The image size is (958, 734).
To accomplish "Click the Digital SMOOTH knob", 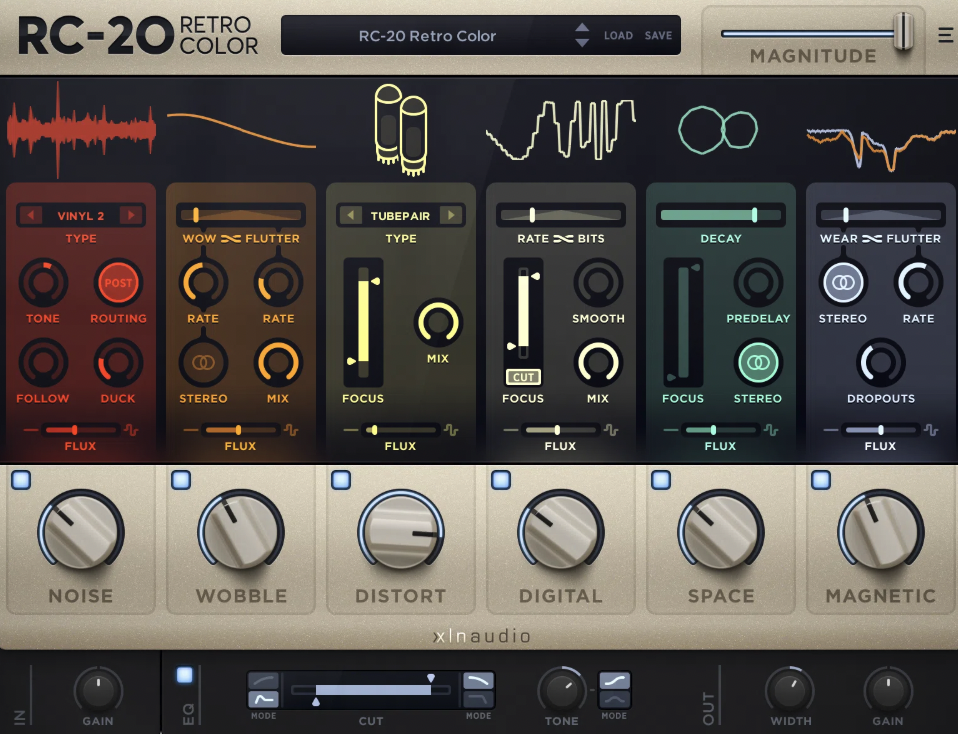I will [598, 282].
